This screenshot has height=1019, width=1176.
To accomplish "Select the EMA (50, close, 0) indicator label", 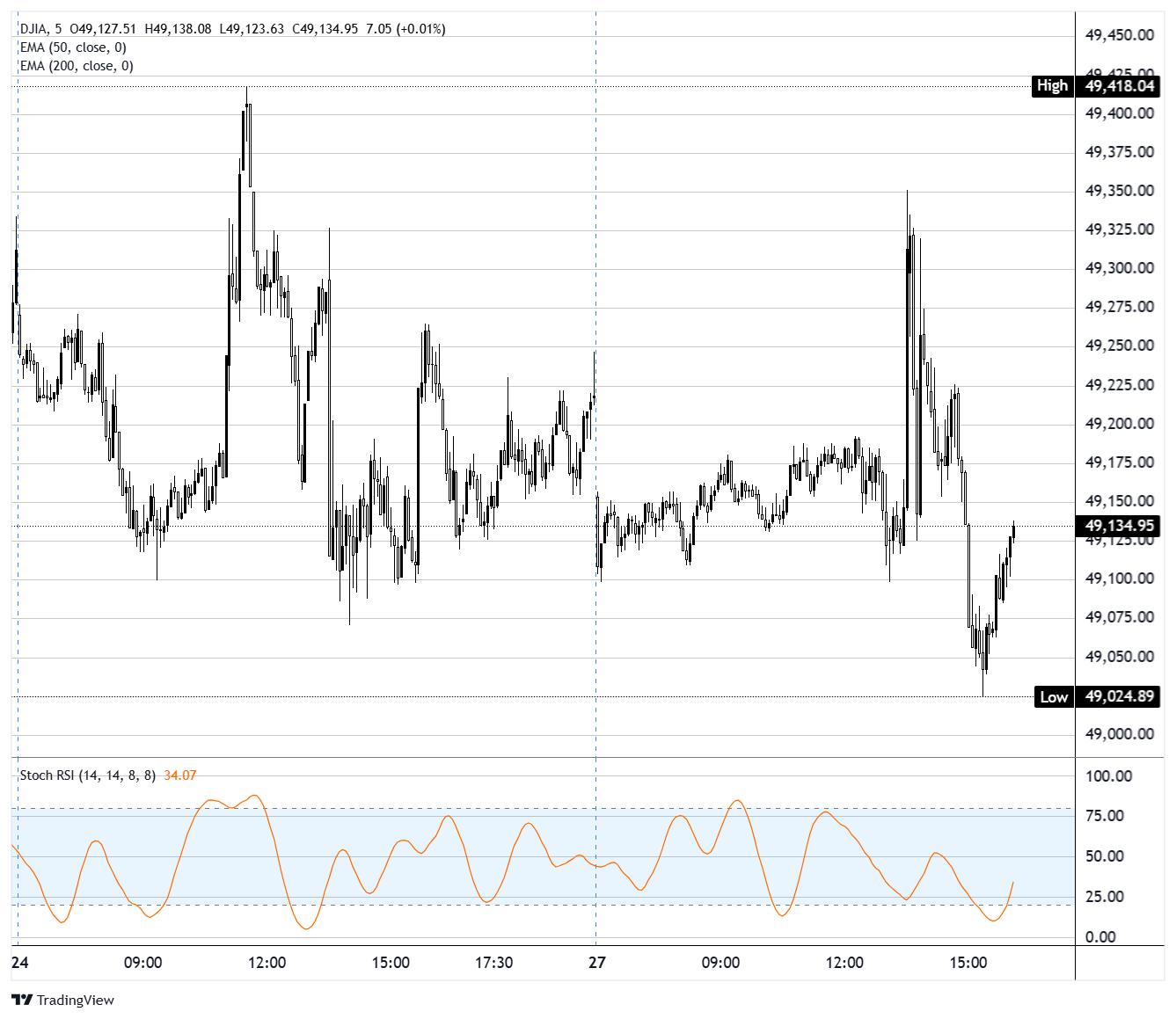I will [73, 47].
